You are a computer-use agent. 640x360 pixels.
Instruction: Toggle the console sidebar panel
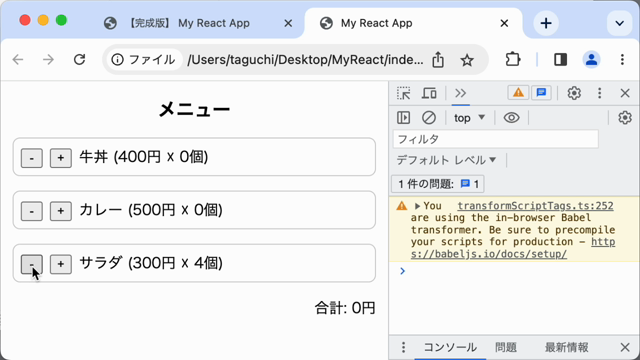pyautogui.click(x=404, y=118)
